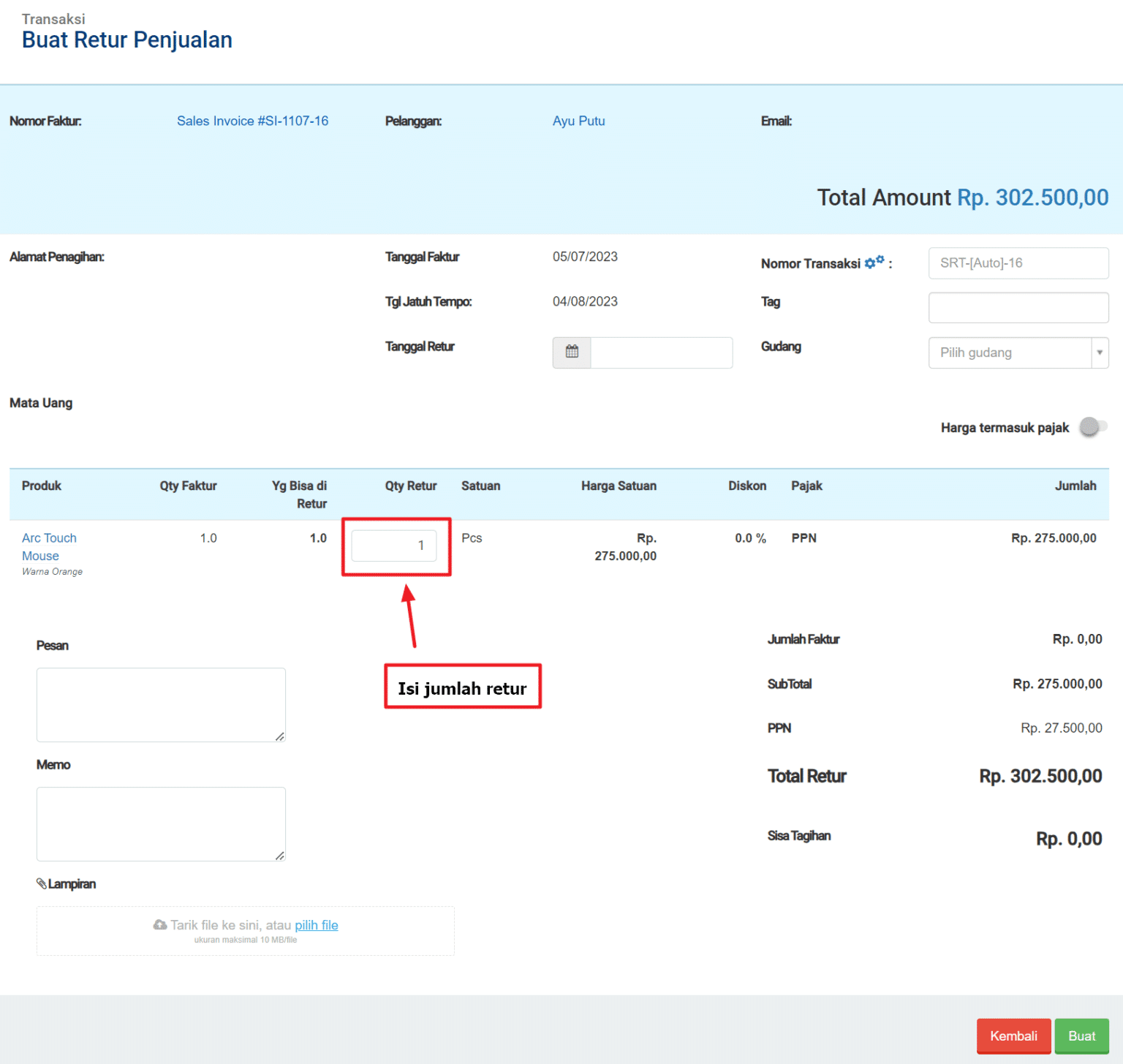Click the Tag input field
The width and height of the screenshot is (1123, 1064).
1018,308
